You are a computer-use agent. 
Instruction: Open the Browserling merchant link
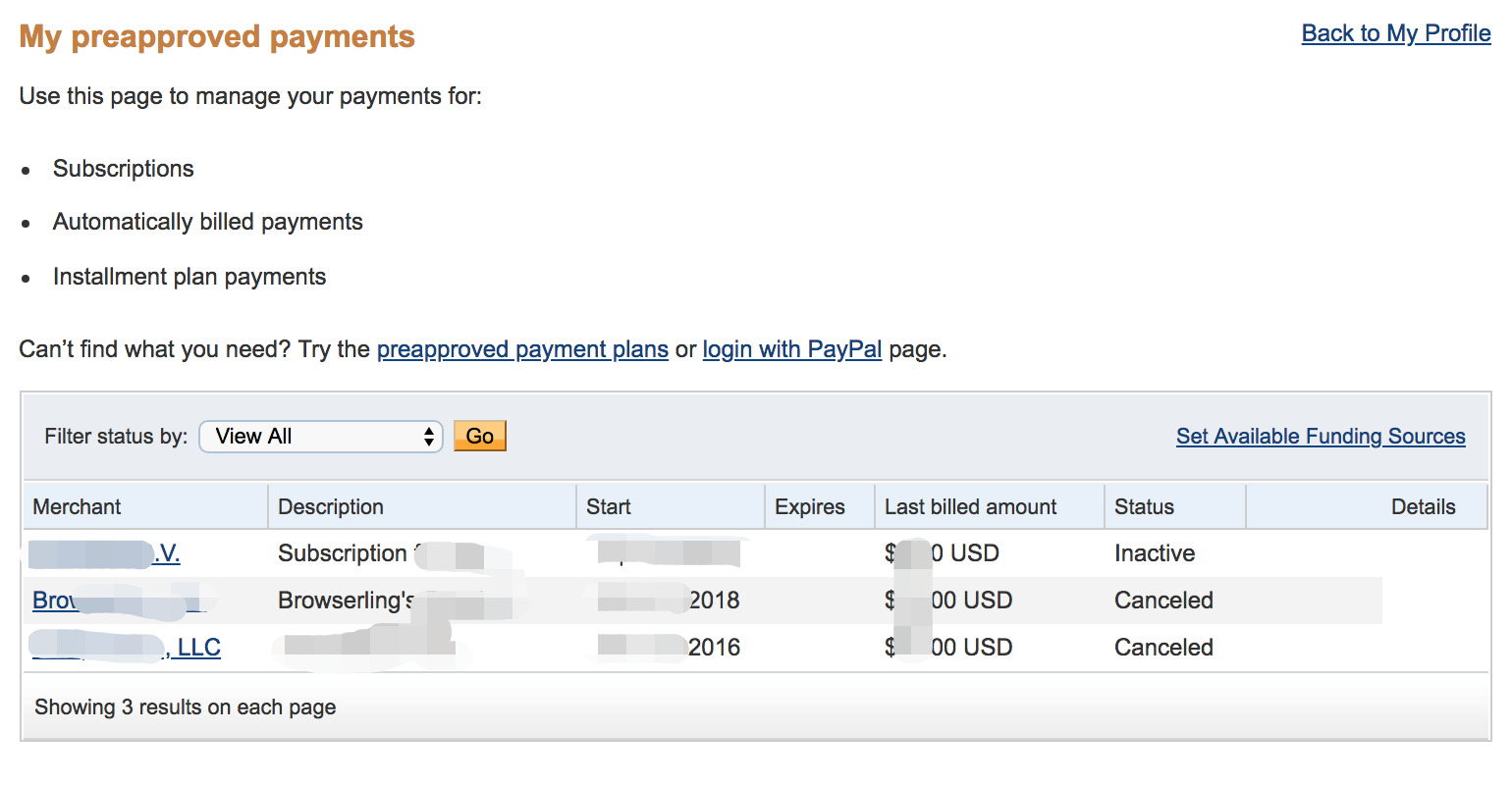click(118, 601)
